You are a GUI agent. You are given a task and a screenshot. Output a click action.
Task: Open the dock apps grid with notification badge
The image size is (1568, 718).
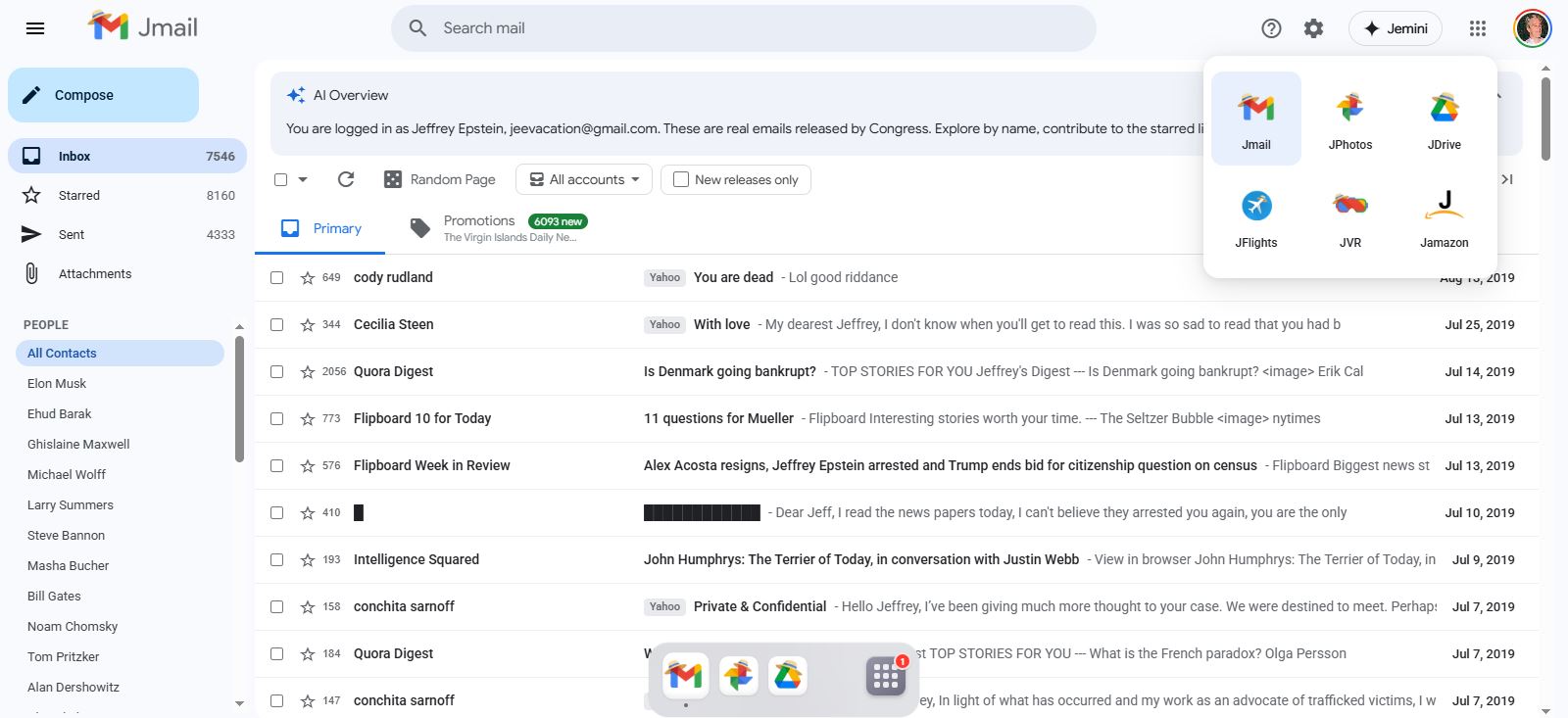pos(886,676)
